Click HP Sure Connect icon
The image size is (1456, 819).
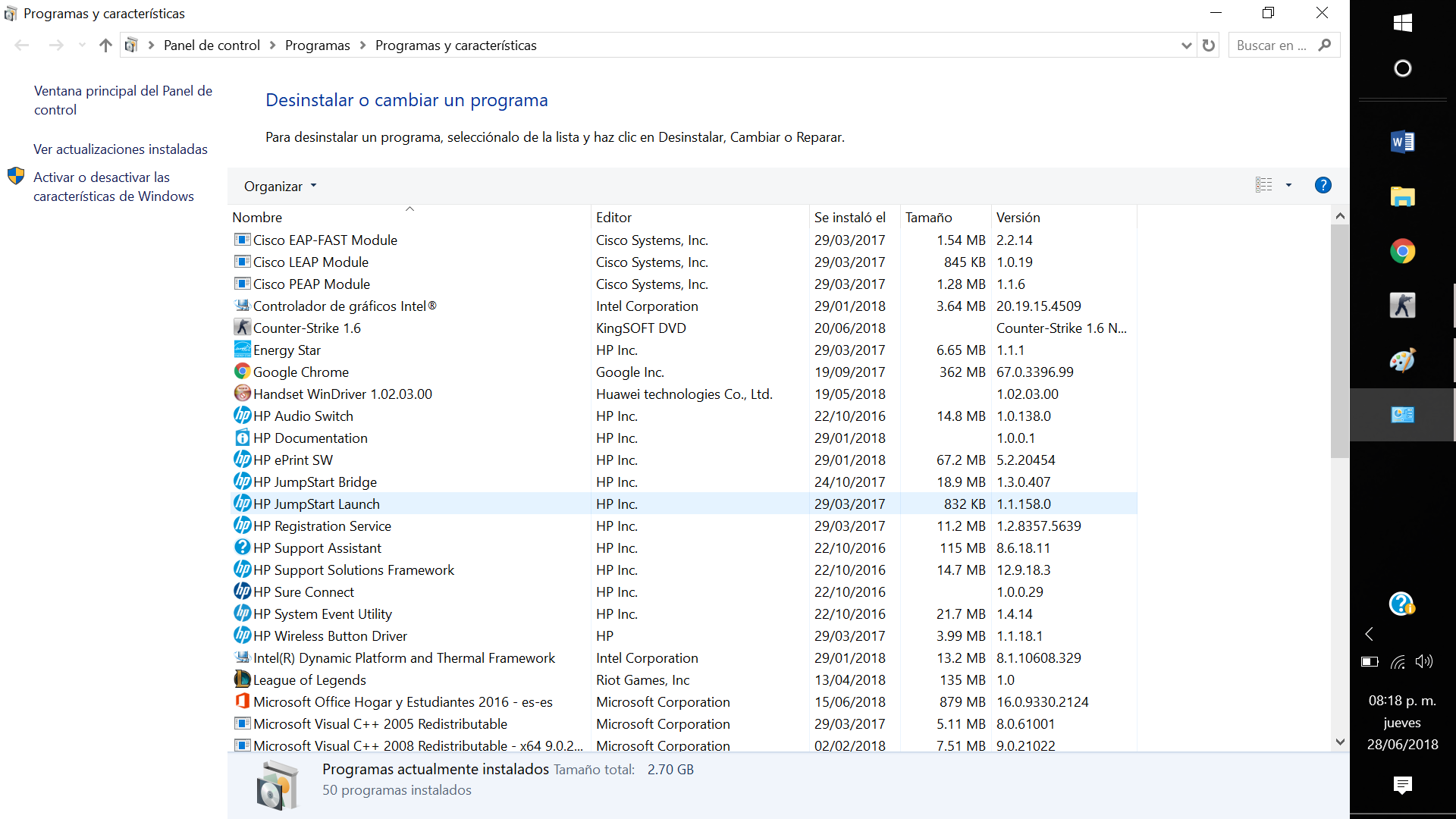(242, 591)
